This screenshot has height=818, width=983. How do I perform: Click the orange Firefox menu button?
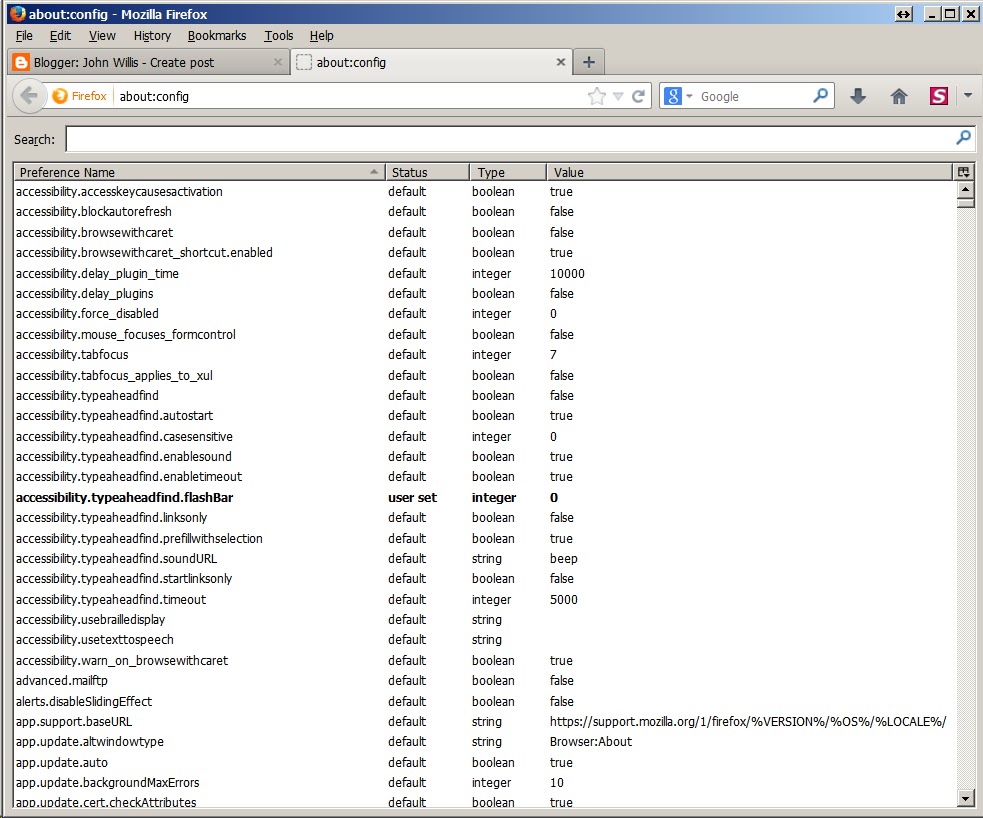coord(80,96)
